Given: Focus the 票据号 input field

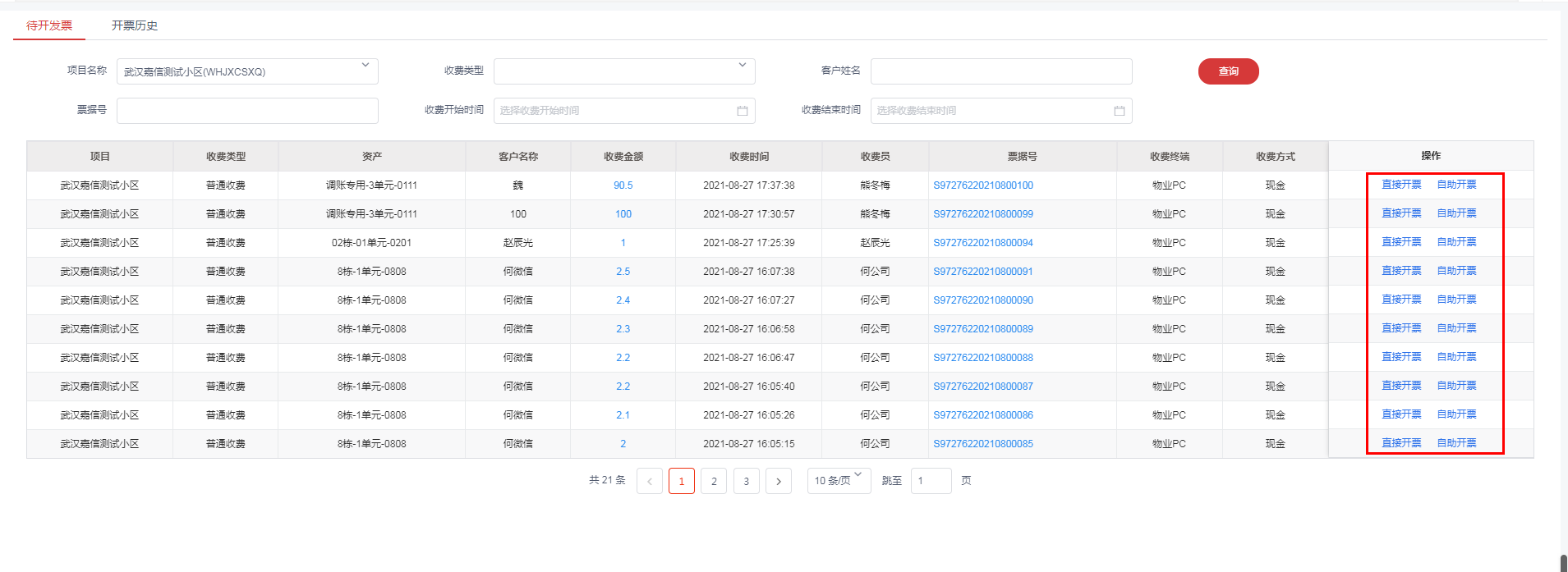Looking at the screenshot, I should (x=247, y=111).
